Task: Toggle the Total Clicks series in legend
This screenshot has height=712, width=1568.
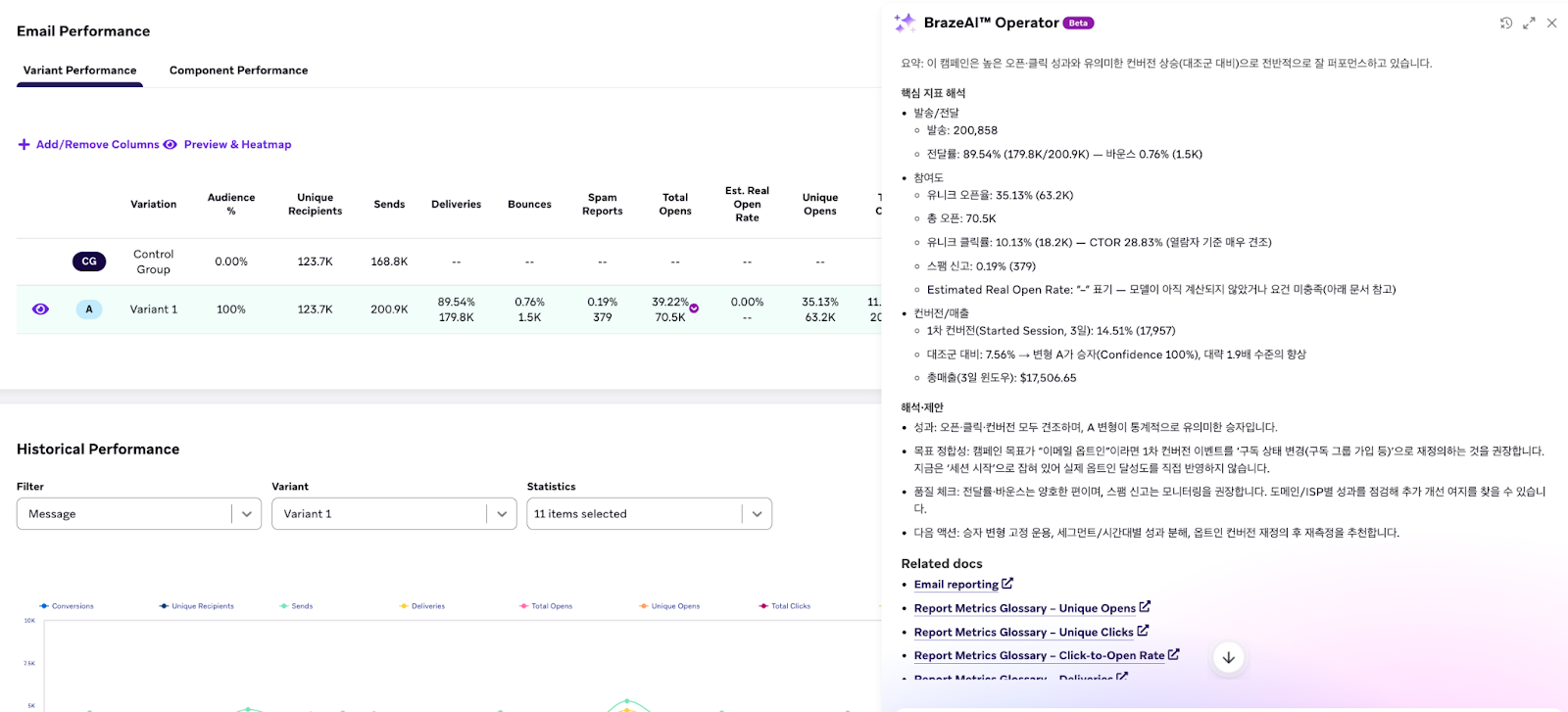Action: pyautogui.click(x=785, y=606)
